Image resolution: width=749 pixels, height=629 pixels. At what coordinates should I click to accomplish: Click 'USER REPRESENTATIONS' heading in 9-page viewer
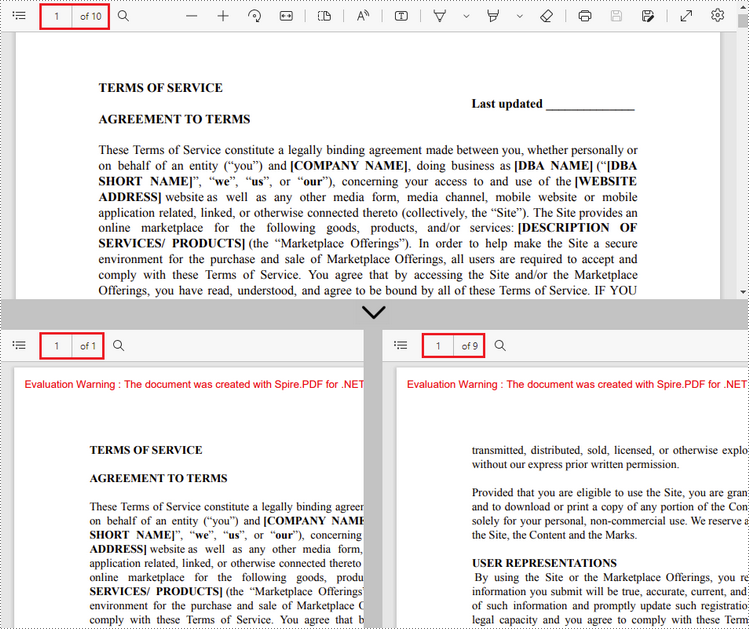click(544, 563)
